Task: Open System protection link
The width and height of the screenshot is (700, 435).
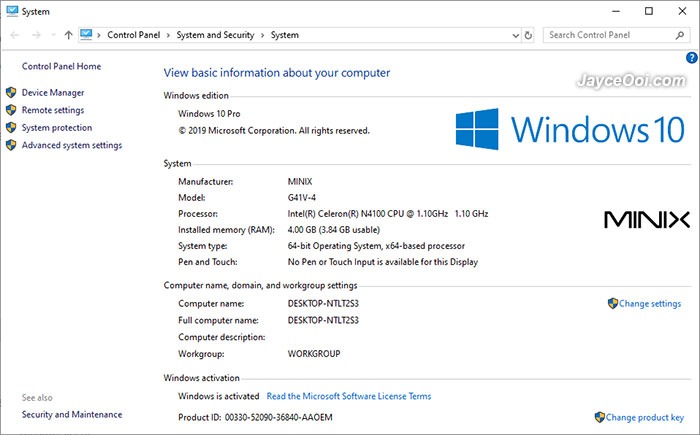Action: 57,127
